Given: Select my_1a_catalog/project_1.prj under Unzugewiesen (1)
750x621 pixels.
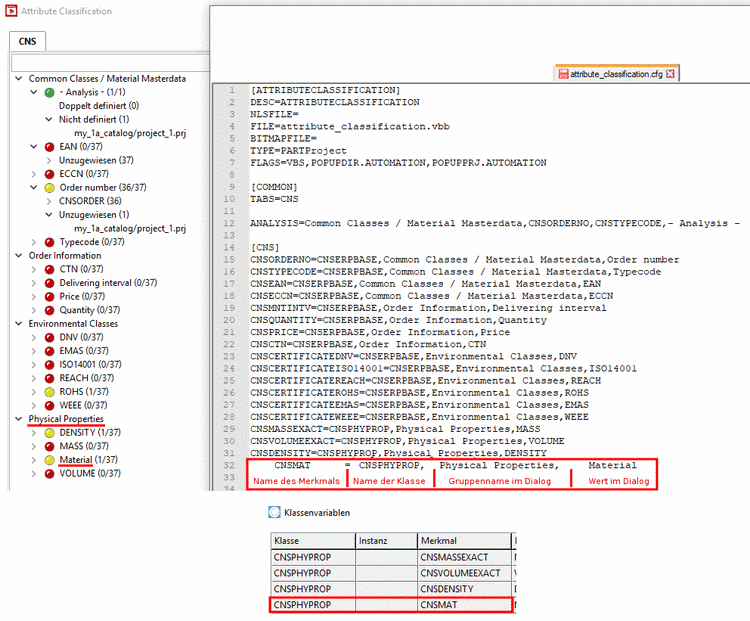Looking at the screenshot, I should point(130,228).
